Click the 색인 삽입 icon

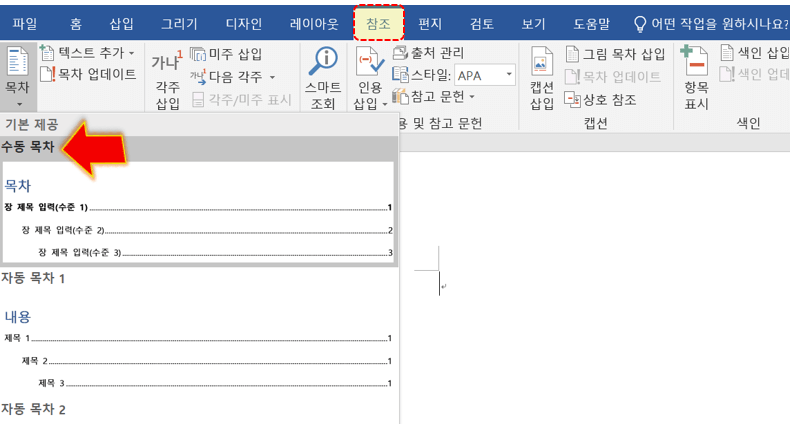coord(727,52)
